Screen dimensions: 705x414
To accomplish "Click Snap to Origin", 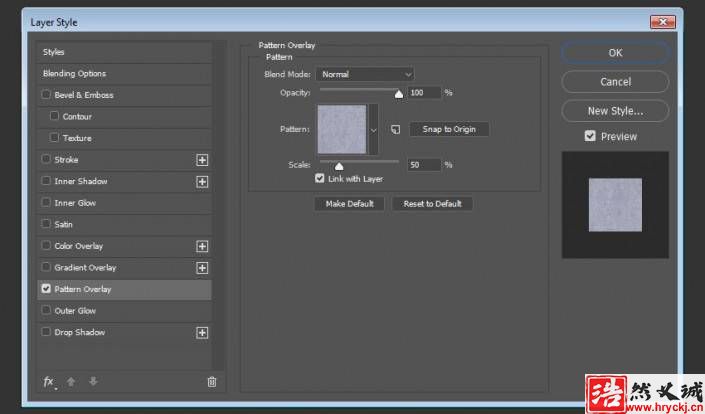I will point(449,129).
